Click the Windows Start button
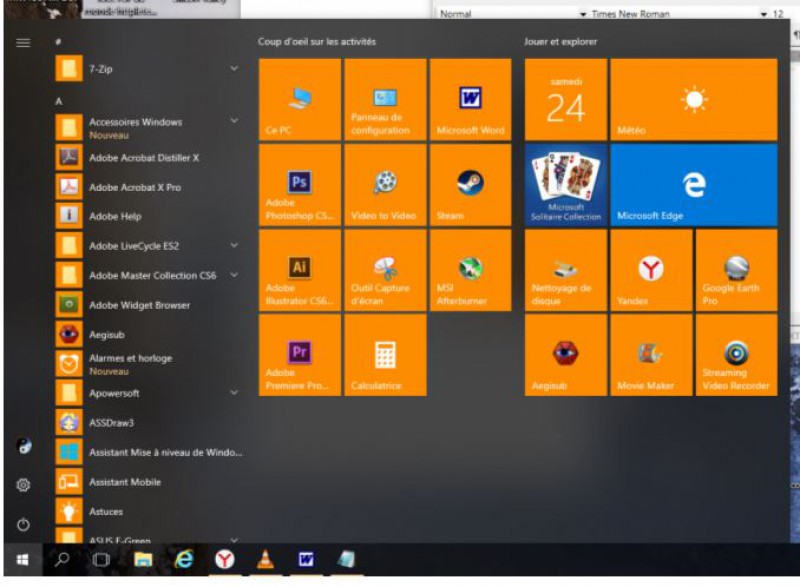Screen dimensions: 800x587 22,560
